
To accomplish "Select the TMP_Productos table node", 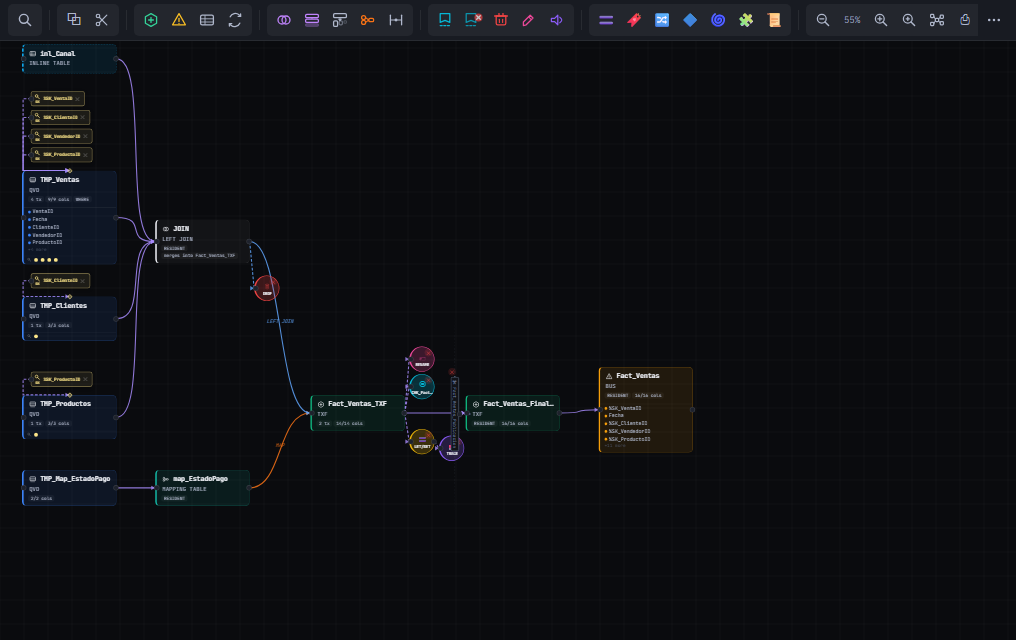I will pos(69,417).
